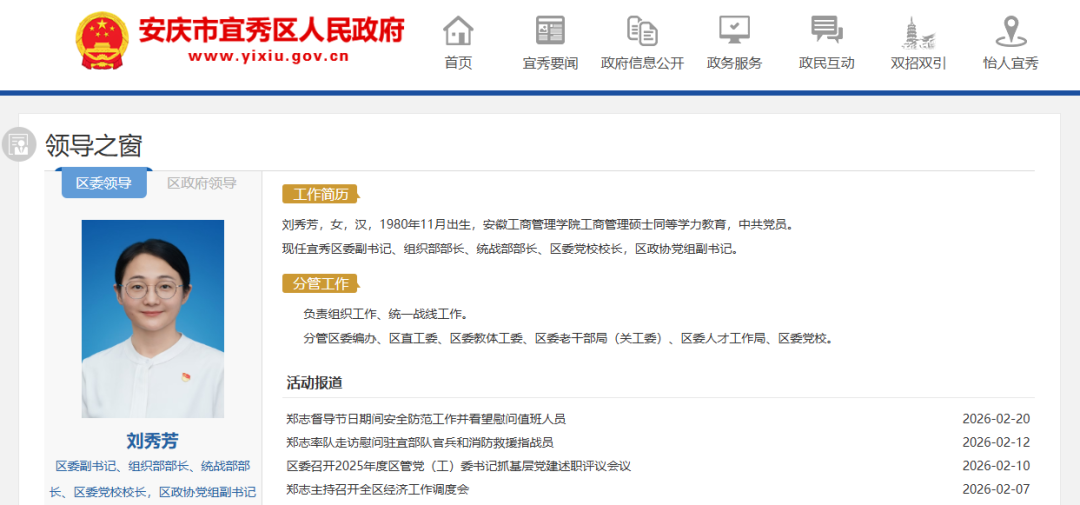Viewport: 1080px width, 505px height.
Task: Click the 双招双引 pagoda icon
Action: coord(918,32)
